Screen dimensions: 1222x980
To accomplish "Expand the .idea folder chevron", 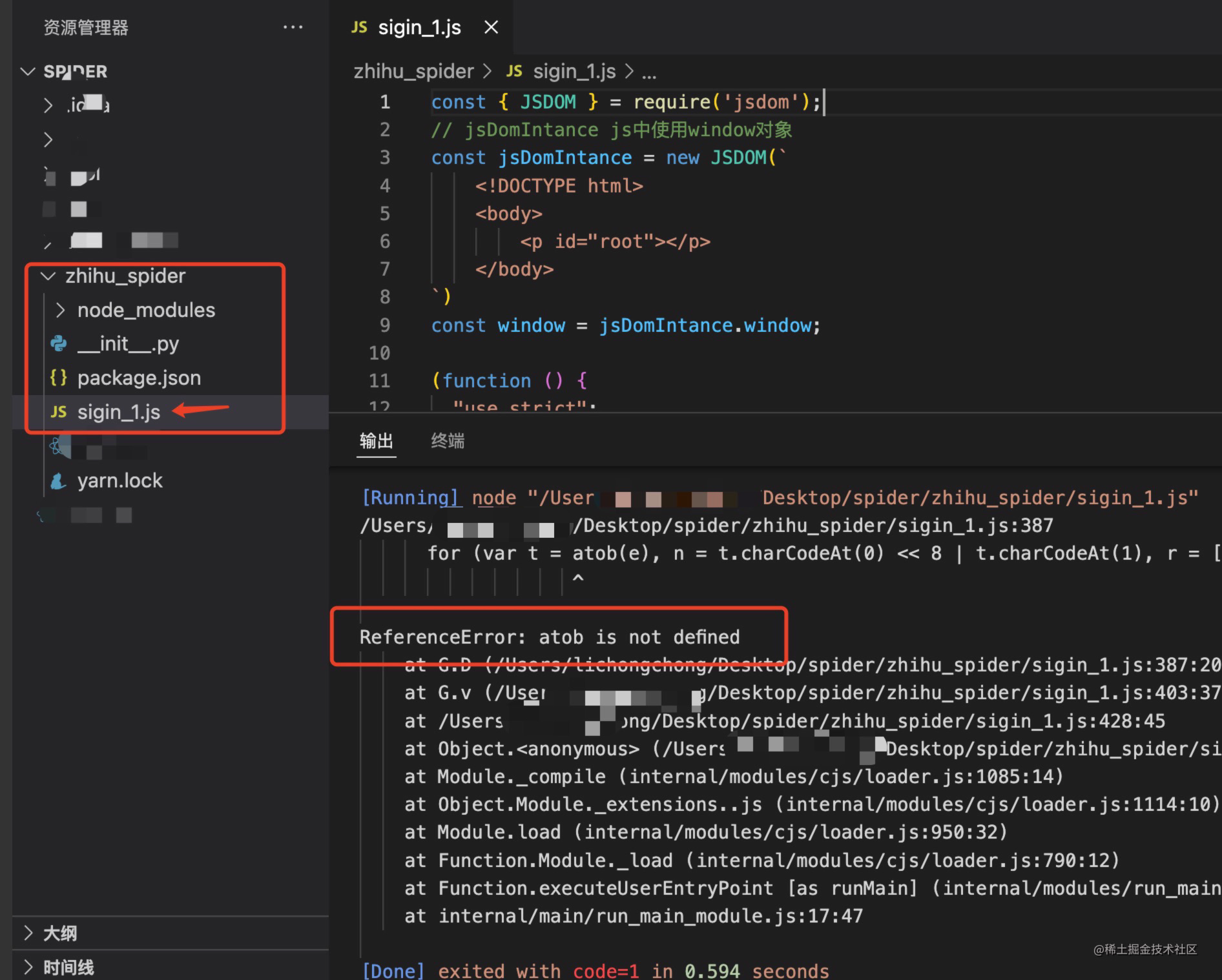I will 48,105.
